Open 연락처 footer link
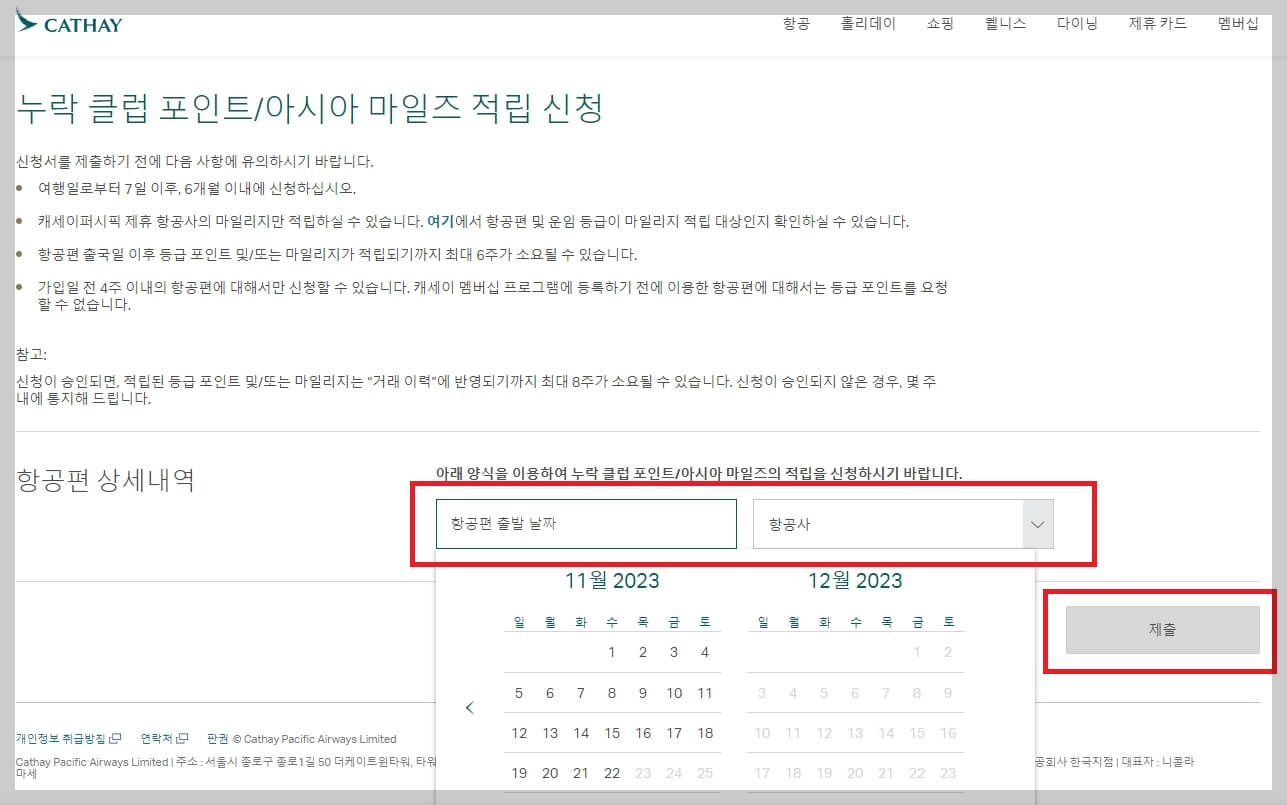 click(x=156, y=739)
